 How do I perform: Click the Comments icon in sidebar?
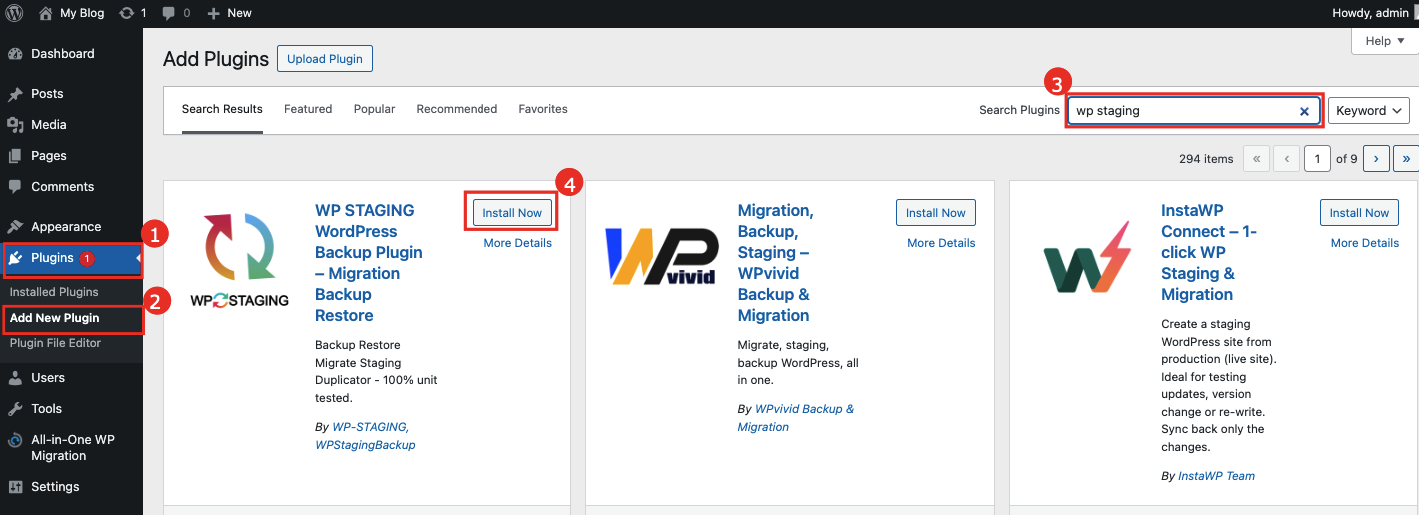click(x=15, y=187)
